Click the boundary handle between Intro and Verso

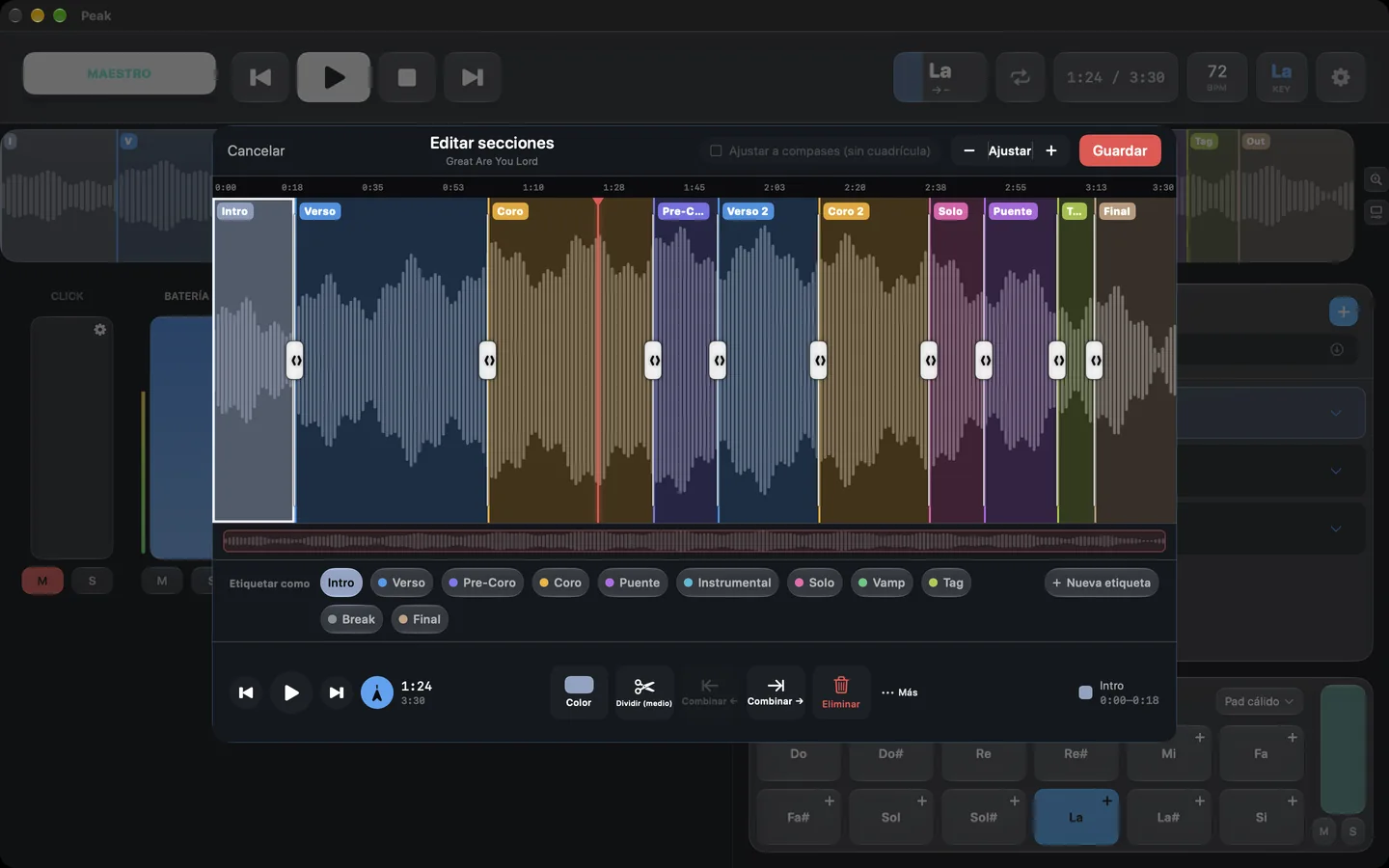pos(295,361)
